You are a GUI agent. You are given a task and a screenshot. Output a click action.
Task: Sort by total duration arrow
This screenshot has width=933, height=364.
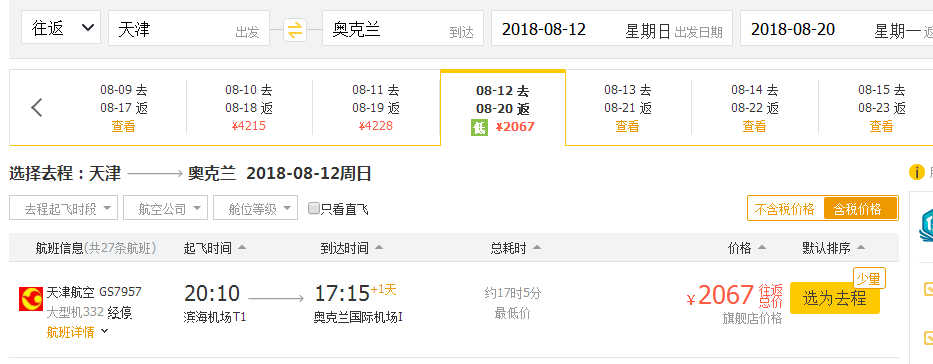(537, 248)
